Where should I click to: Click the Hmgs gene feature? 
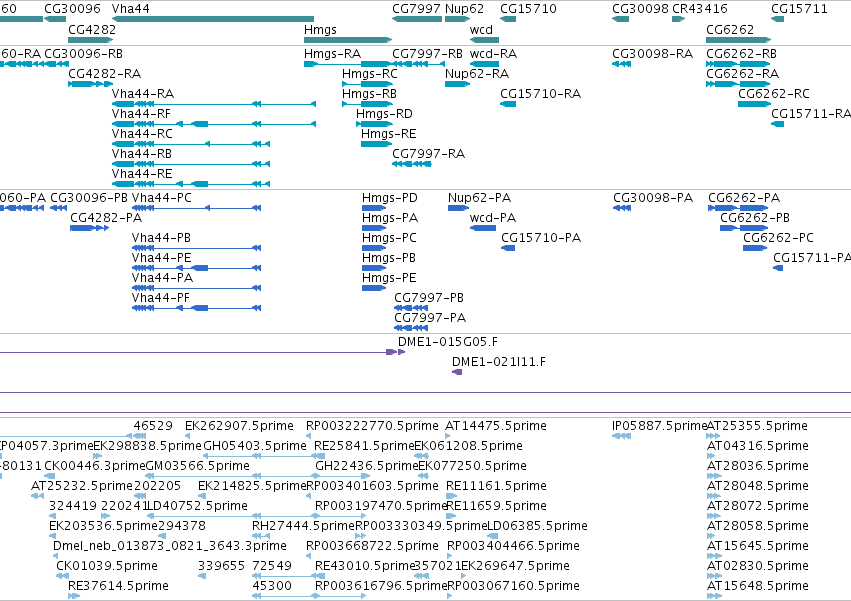[348, 40]
